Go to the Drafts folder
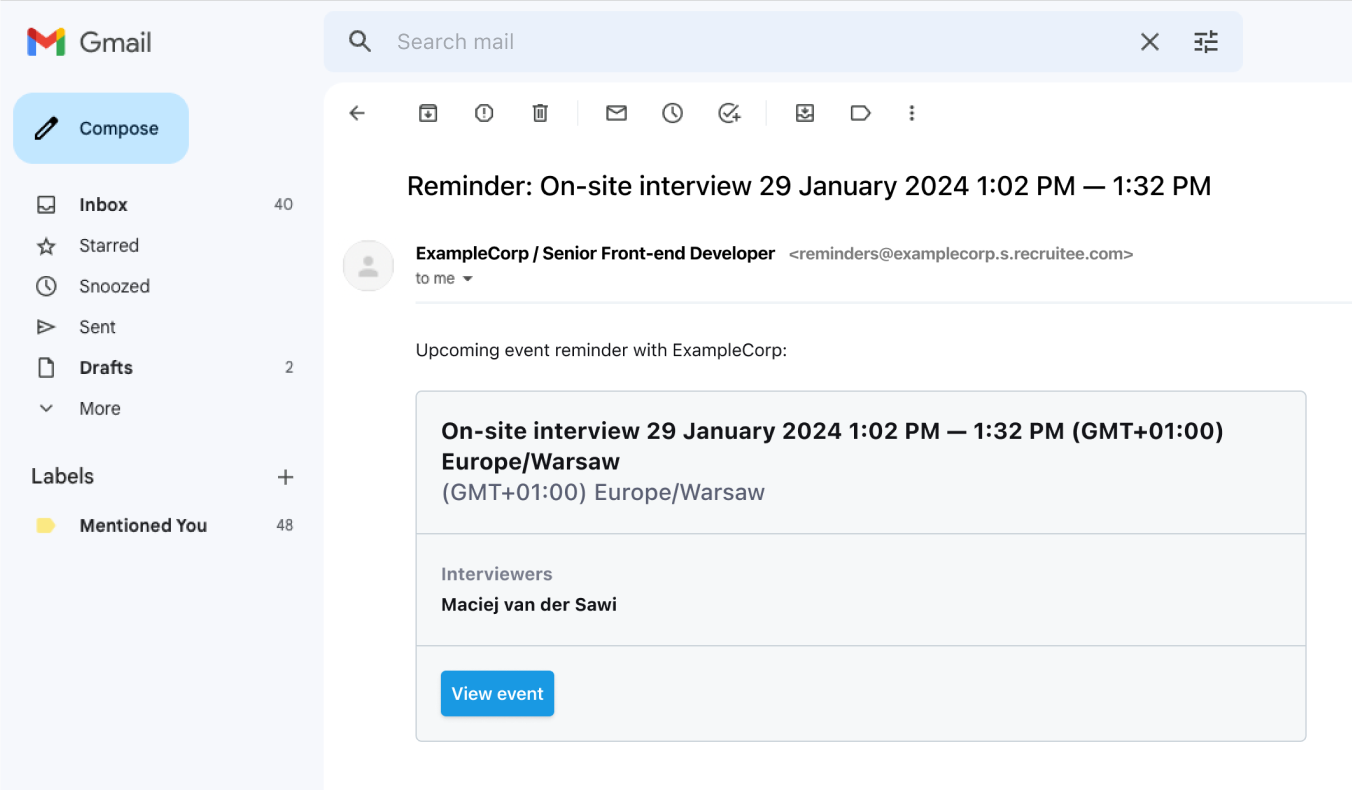 pyautogui.click(x=106, y=367)
